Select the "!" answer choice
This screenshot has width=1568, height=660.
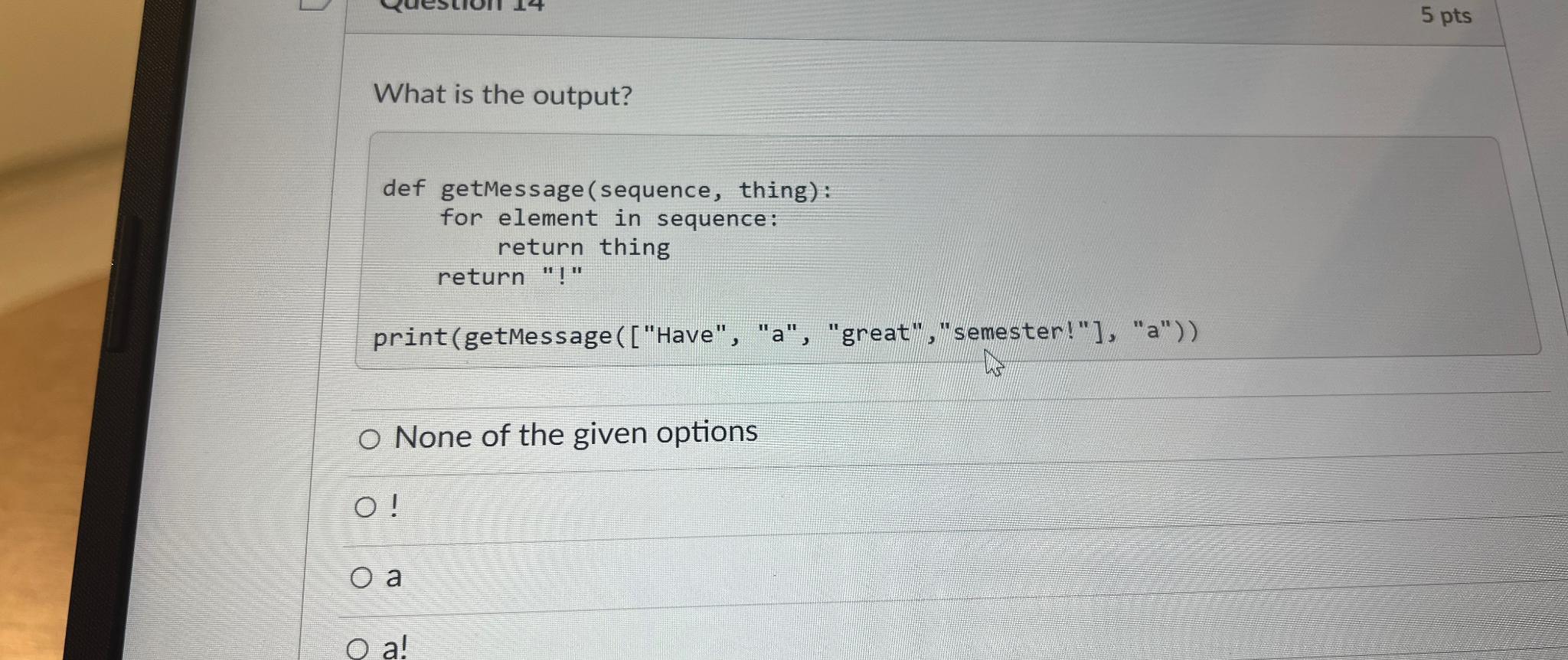365,506
